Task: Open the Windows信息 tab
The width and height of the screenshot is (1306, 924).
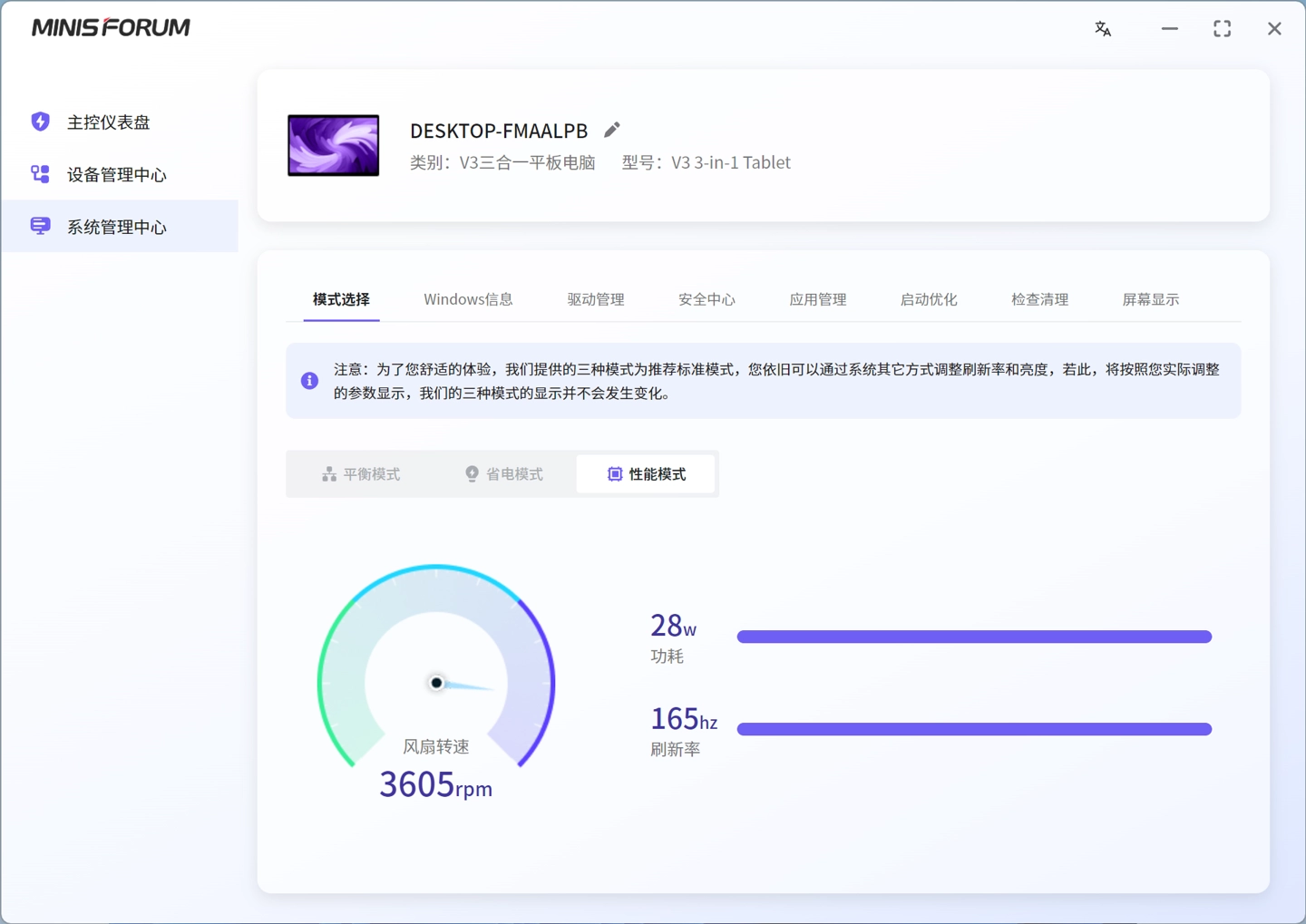Action: pyautogui.click(x=468, y=299)
